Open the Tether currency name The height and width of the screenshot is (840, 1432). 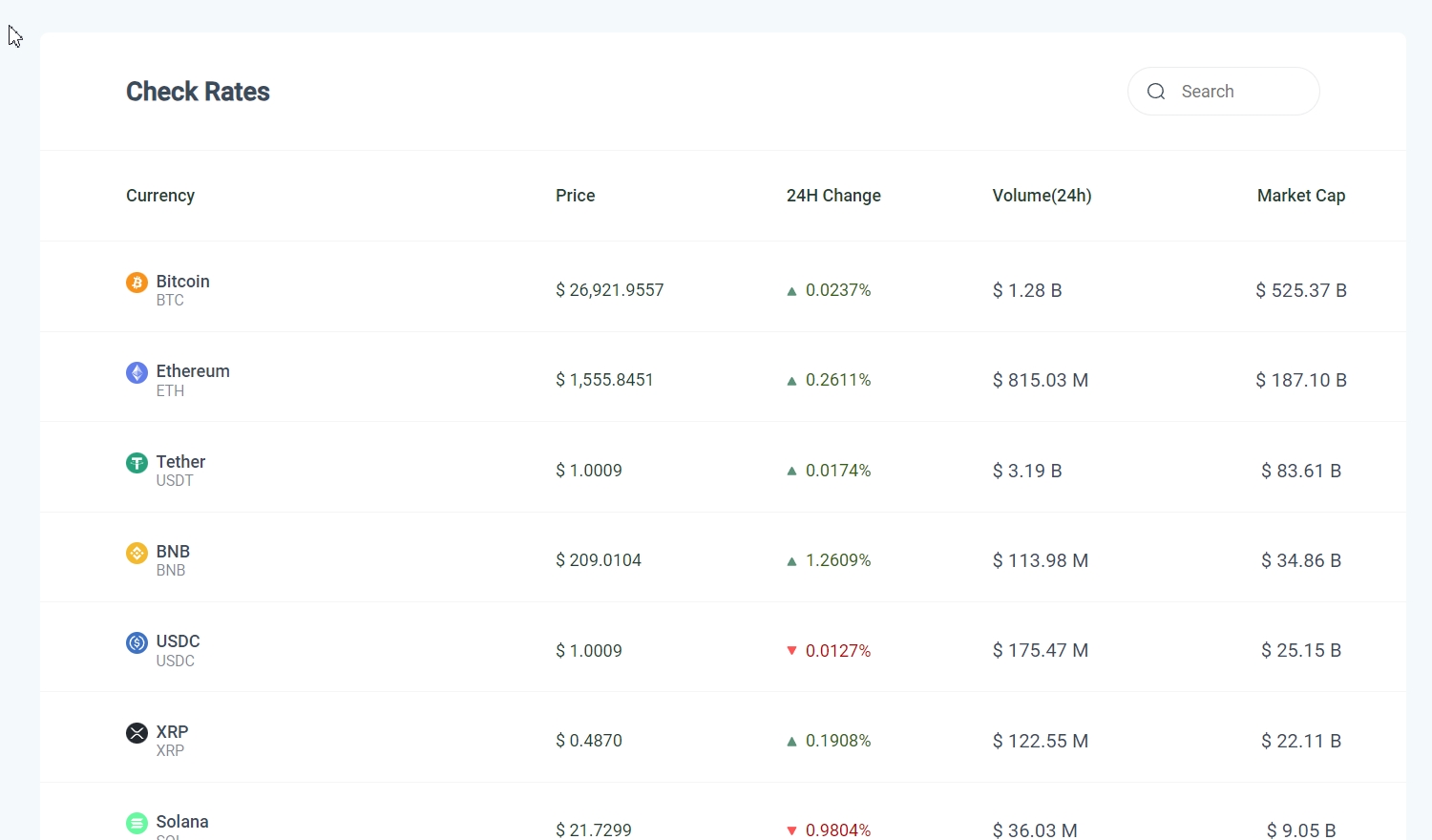coord(181,462)
